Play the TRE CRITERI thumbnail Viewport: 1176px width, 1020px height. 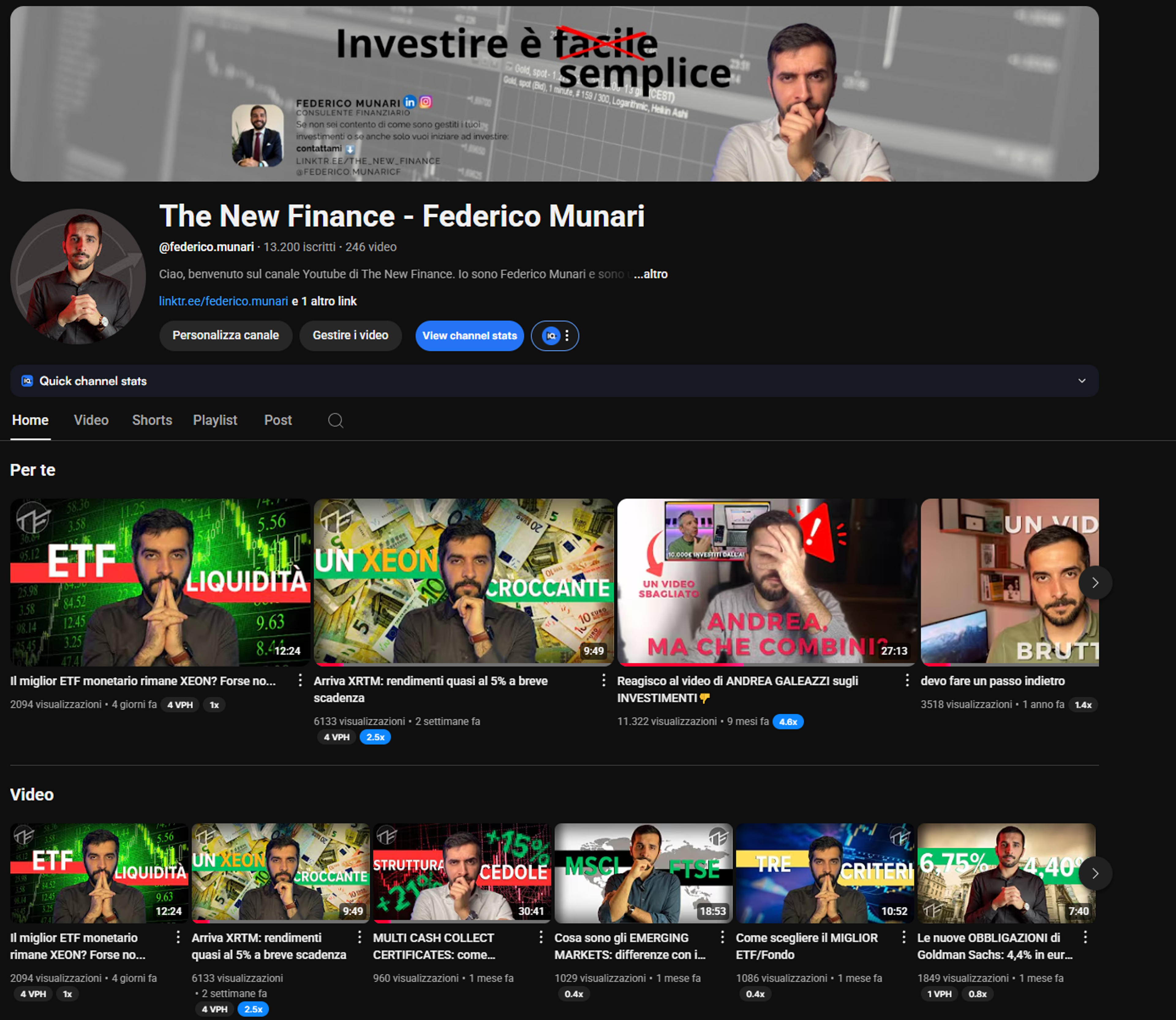pyautogui.click(x=825, y=873)
